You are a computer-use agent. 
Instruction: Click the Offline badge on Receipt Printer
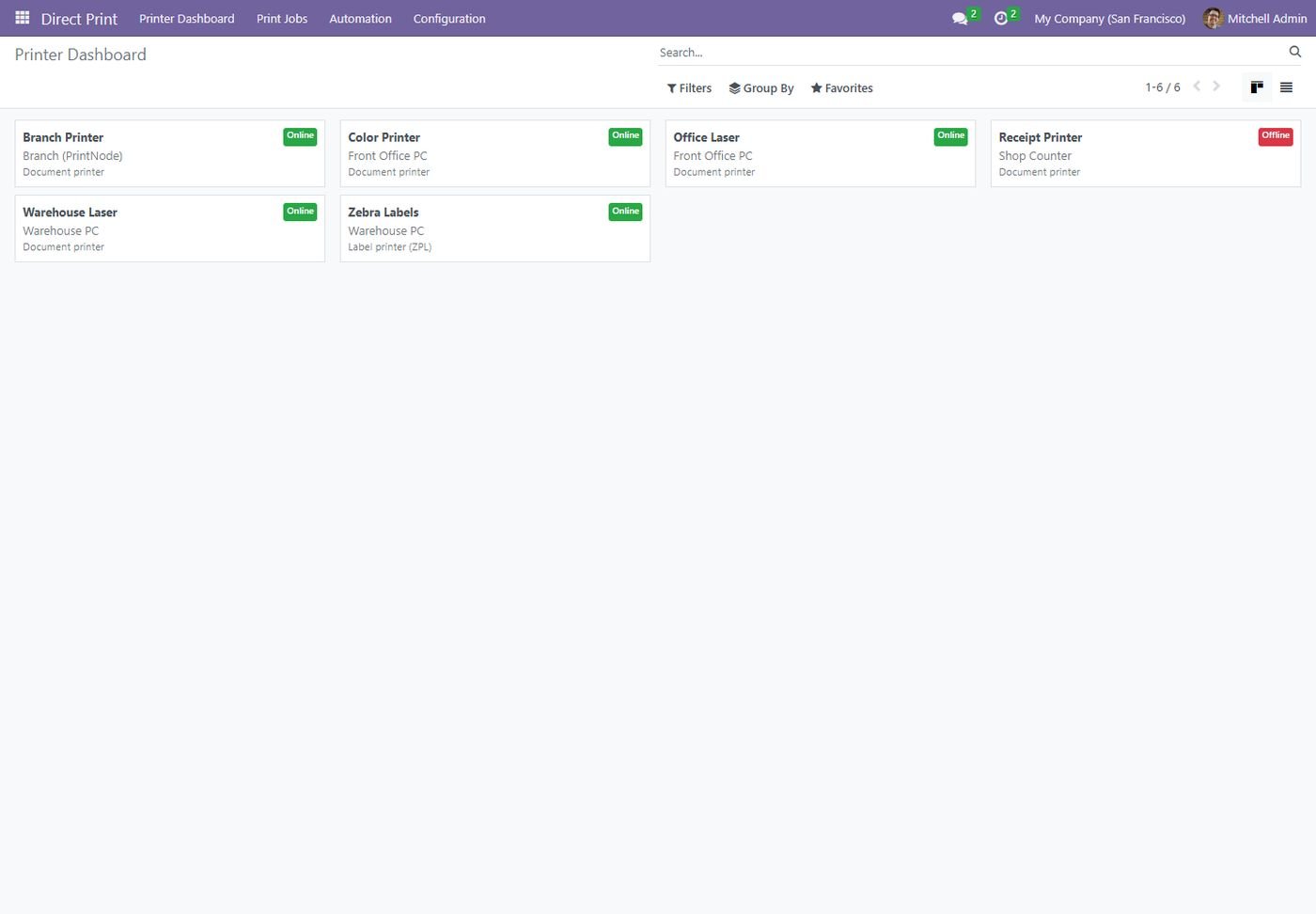pyautogui.click(x=1276, y=136)
